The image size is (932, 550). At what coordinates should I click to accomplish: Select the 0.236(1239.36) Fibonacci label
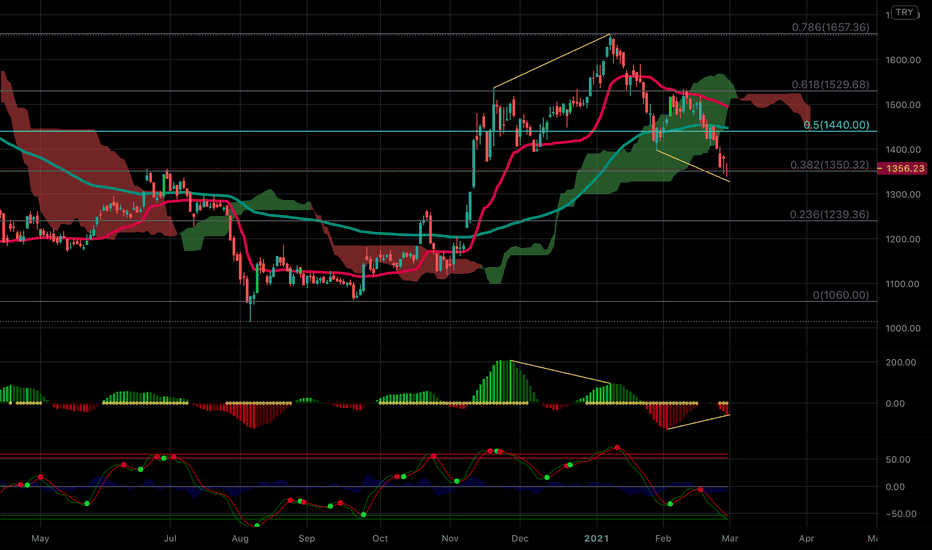(x=830, y=214)
